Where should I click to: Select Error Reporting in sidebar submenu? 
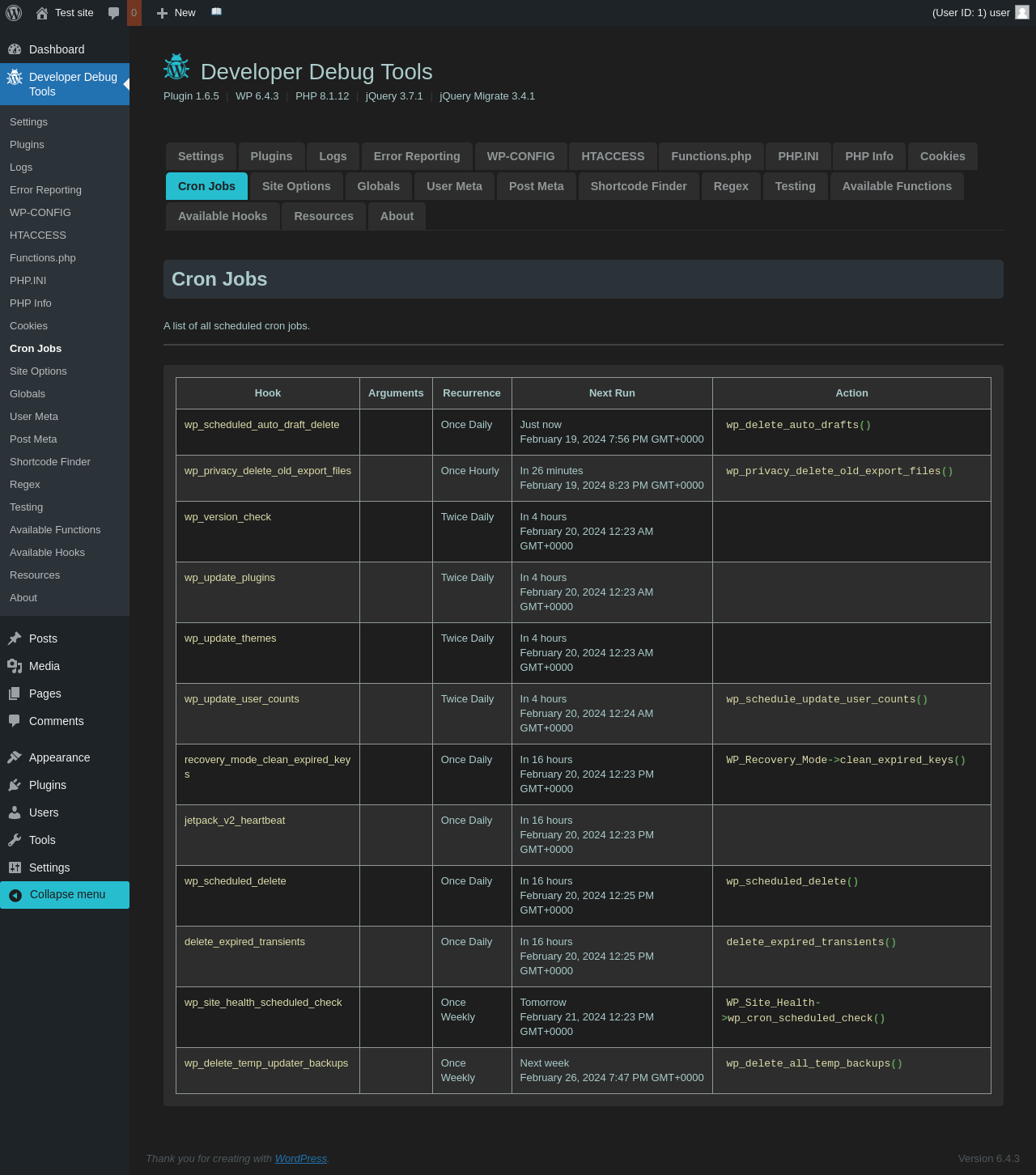(x=45, y=190)
